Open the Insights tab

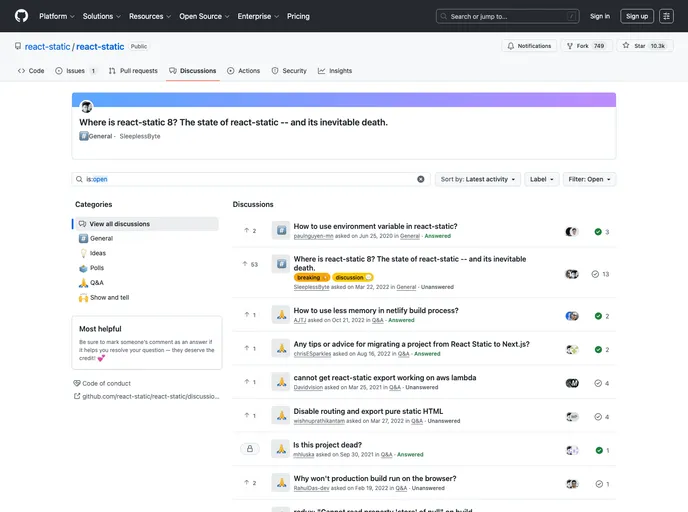point(335,71)
